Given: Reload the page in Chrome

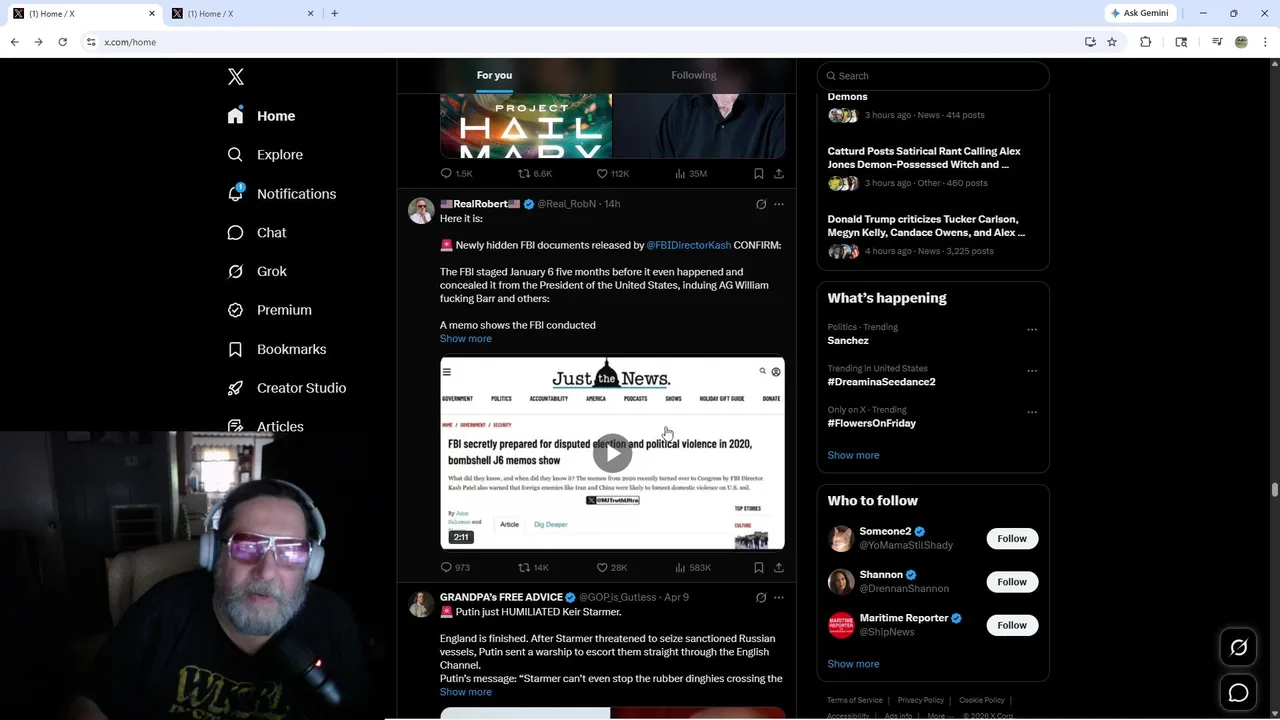Looking at the screenshot, I should pos(62,42).
